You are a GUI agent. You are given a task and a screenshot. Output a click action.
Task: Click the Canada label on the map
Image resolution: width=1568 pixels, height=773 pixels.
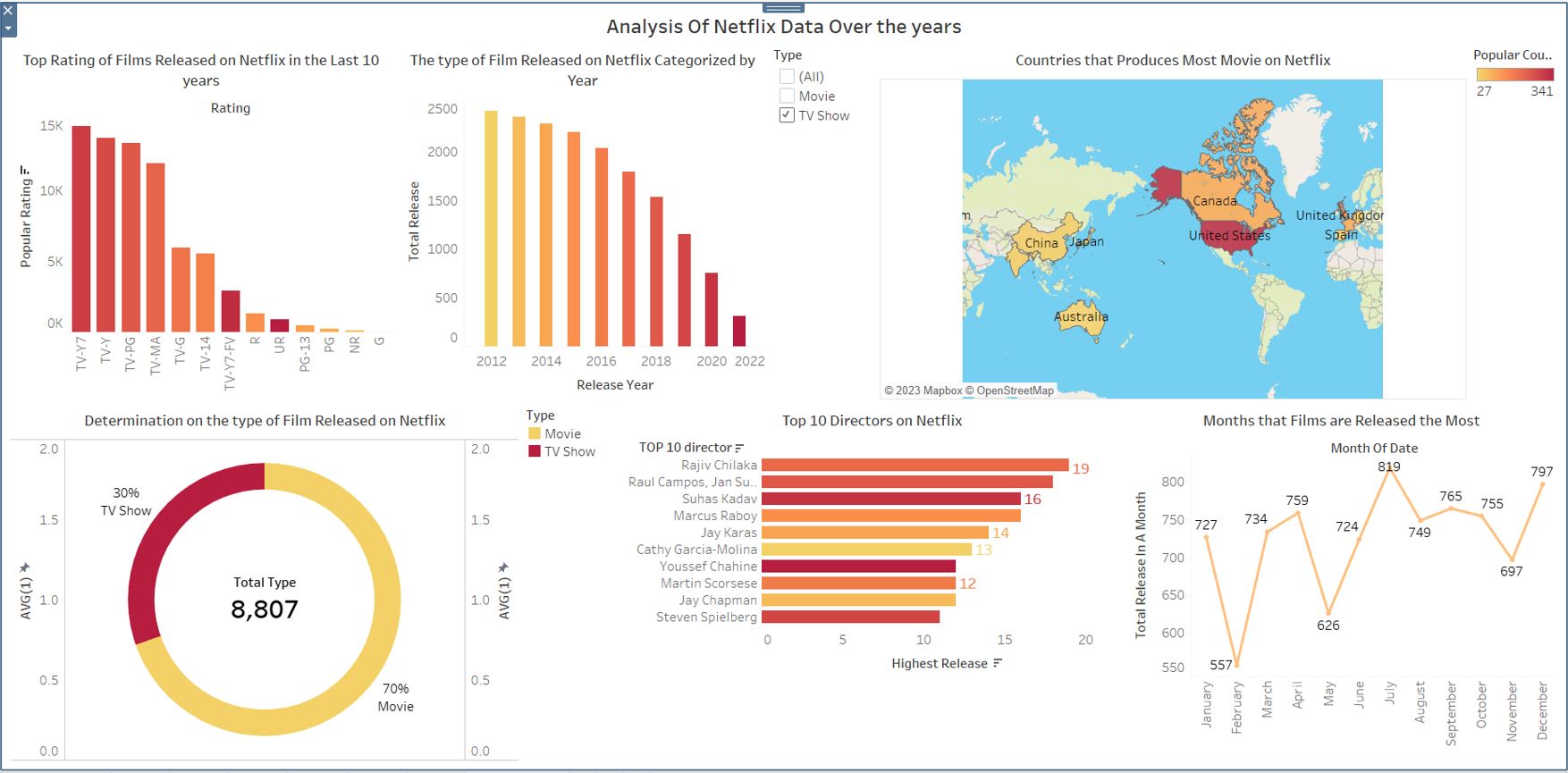point(1215,201)
